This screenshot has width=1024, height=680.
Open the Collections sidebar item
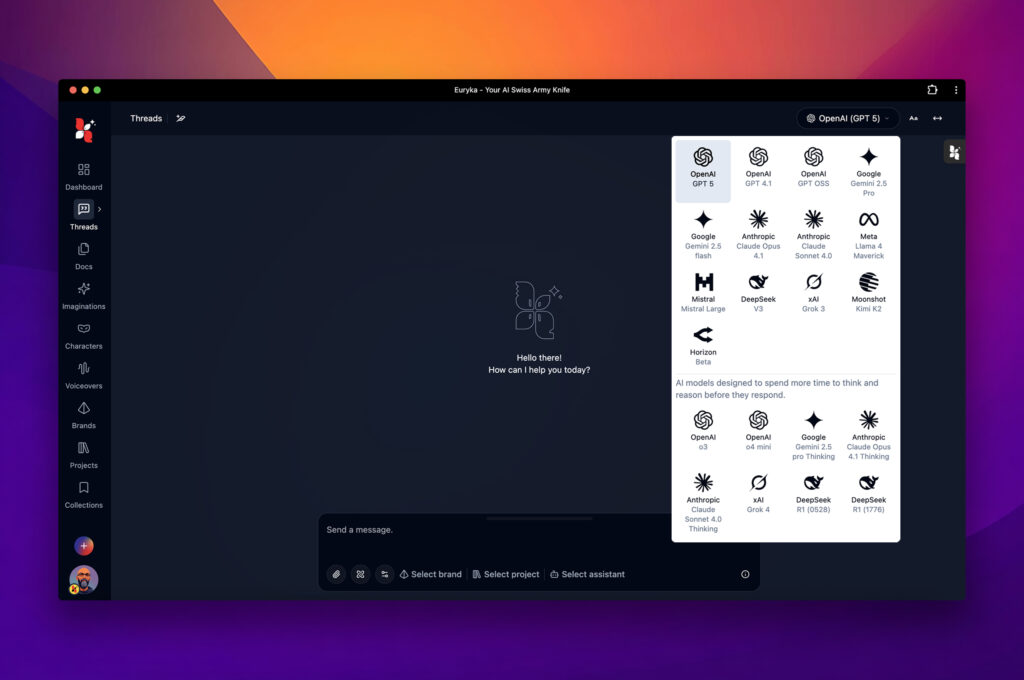[x=84, y=494]
